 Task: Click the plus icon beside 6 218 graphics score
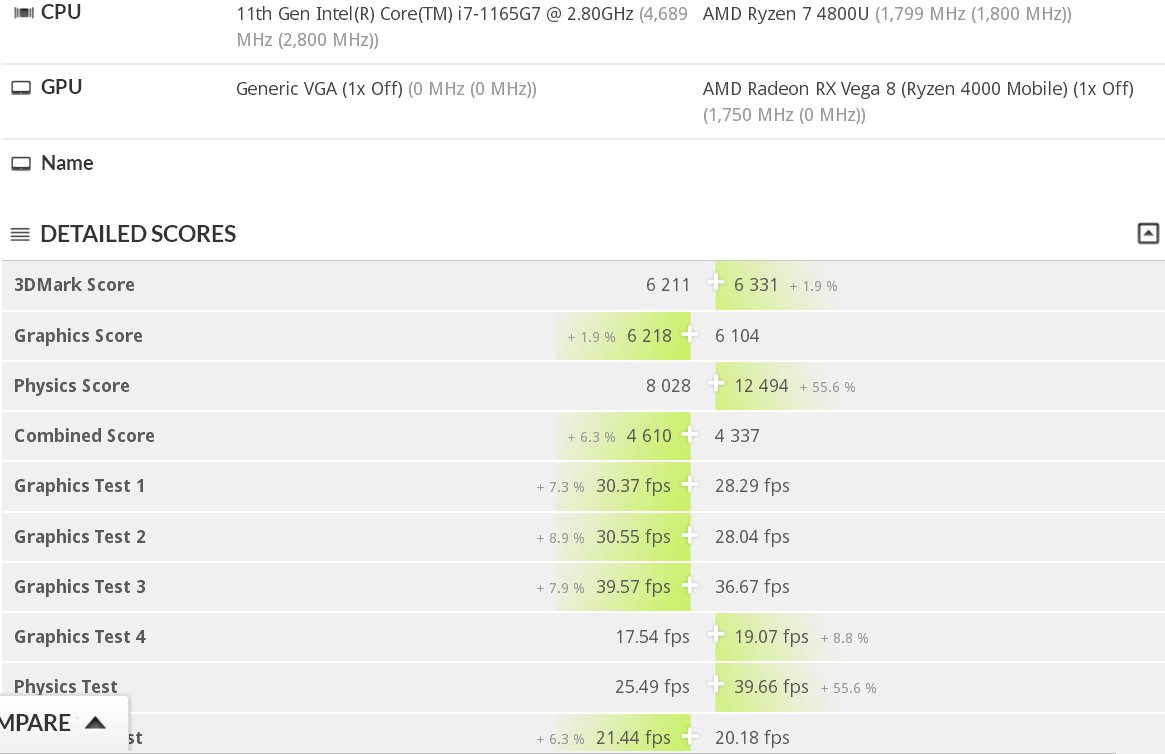pyautogui.click(x=689, y=335)
